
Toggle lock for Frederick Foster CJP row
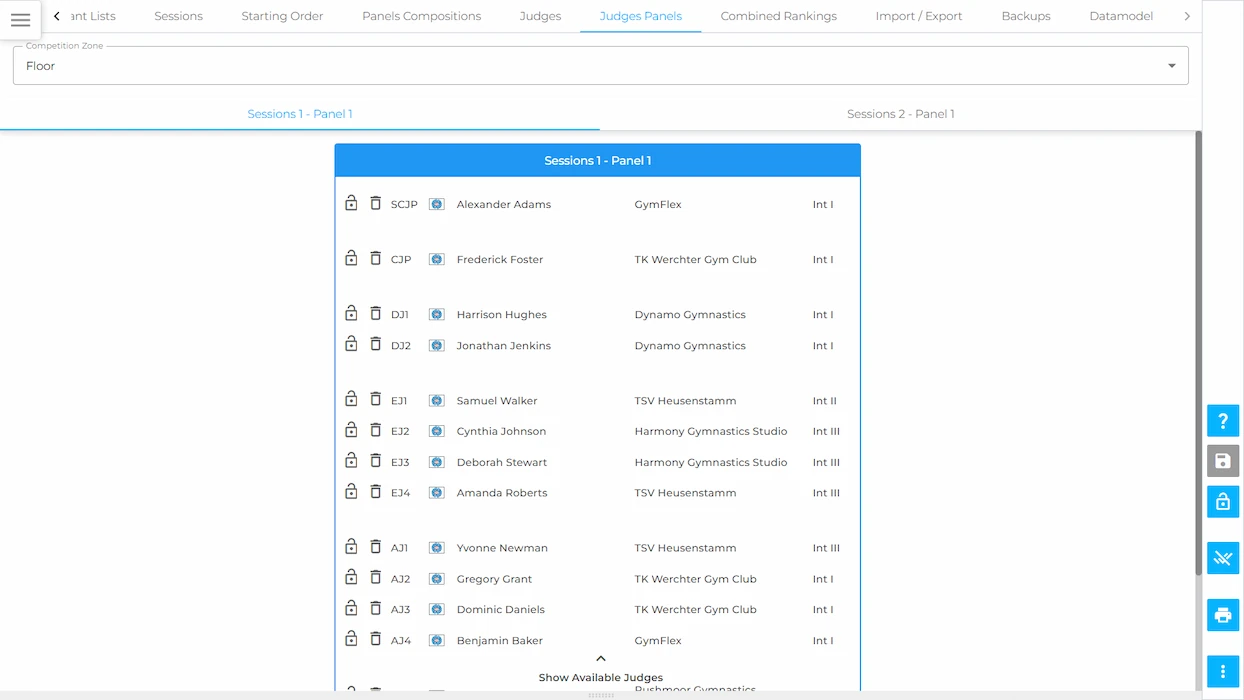[x=351, y=258]
